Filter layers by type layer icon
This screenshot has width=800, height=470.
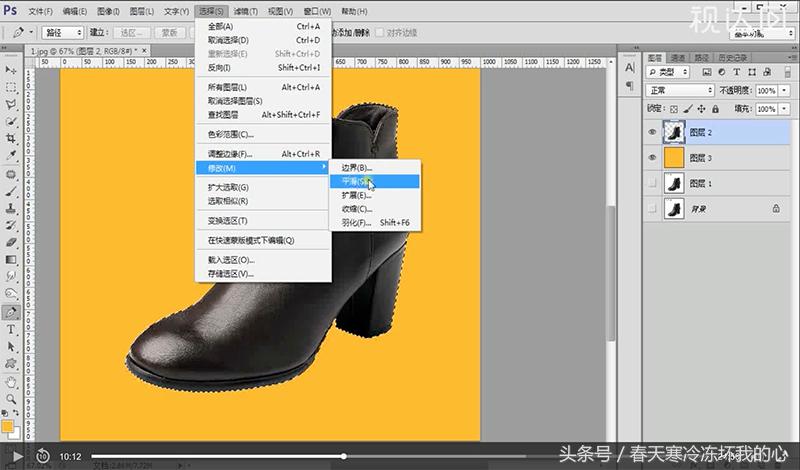tap(736, 72)
